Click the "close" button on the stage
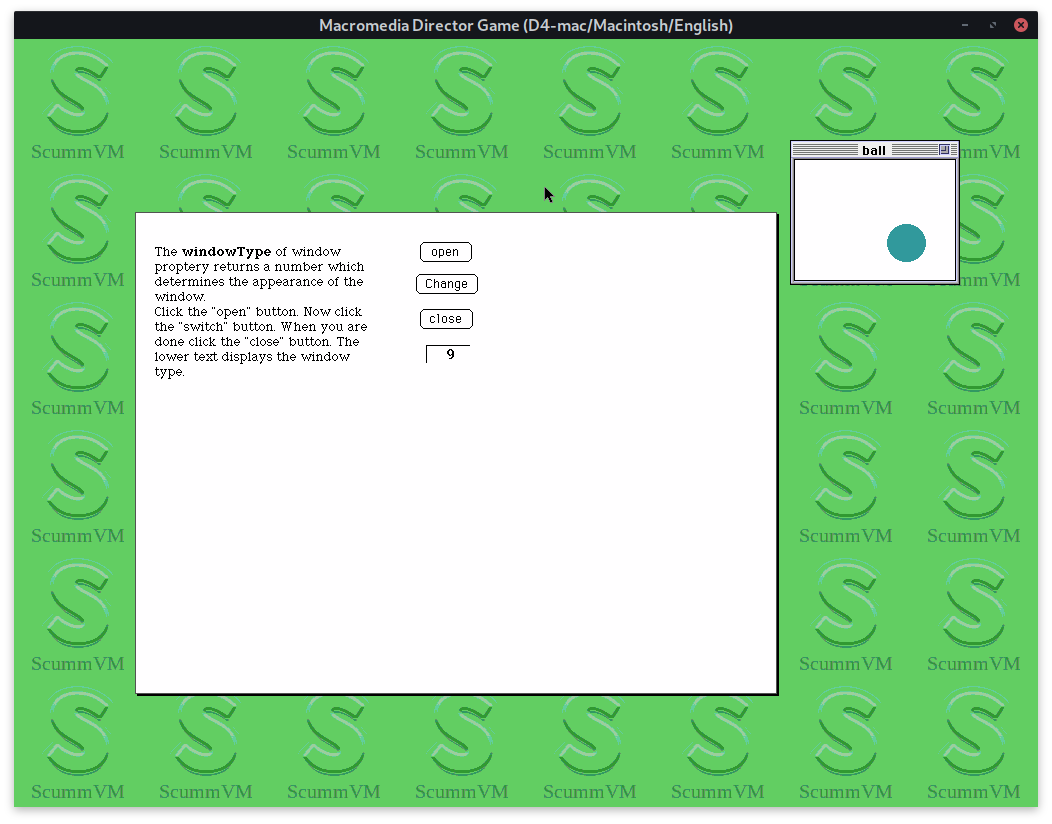 pos(445,319)
